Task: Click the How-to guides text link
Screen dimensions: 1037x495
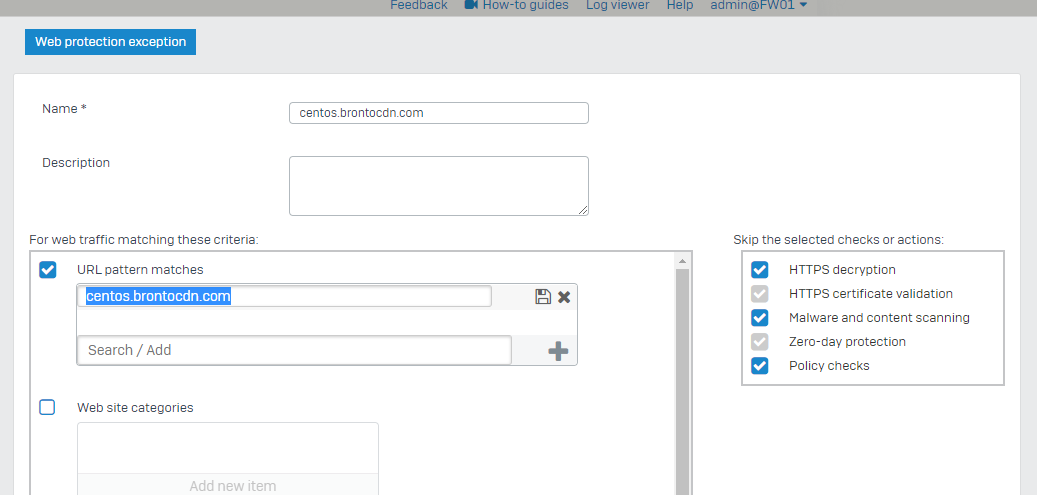Action: tap(525, 5)
